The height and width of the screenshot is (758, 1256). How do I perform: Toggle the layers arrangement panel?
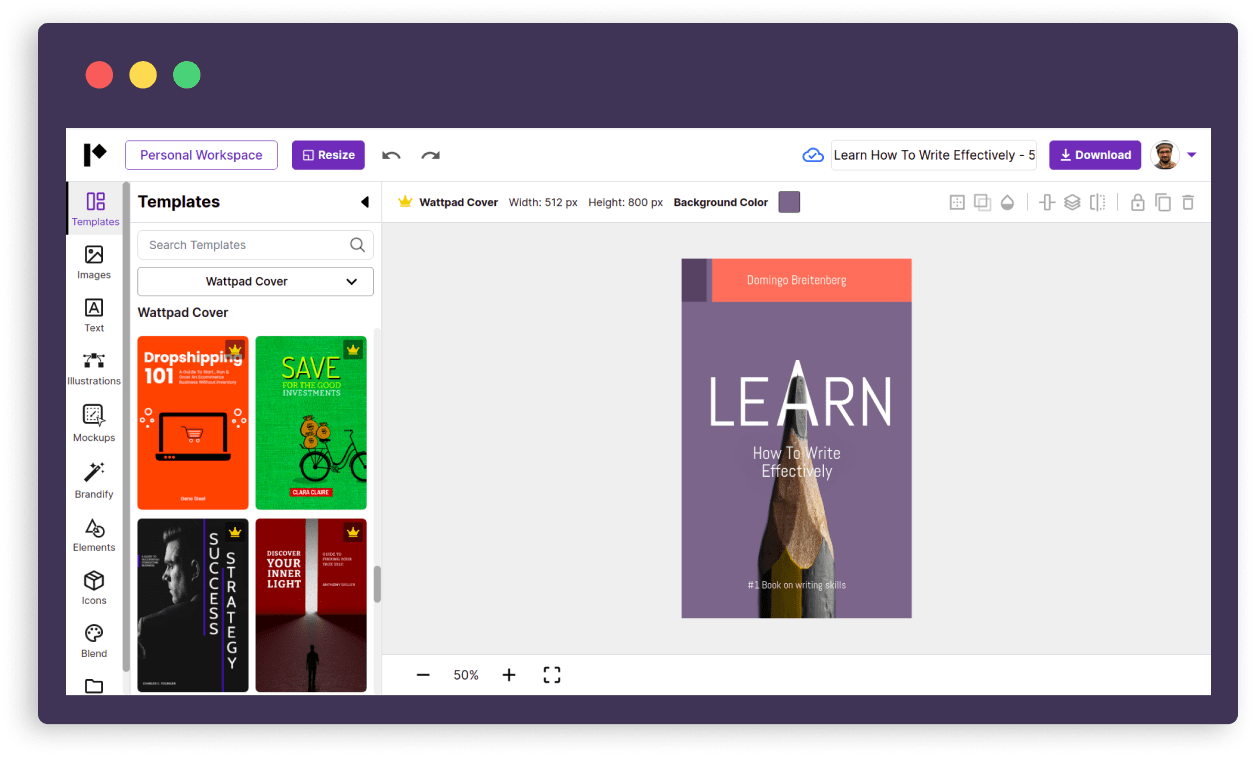coord(1073,202)
